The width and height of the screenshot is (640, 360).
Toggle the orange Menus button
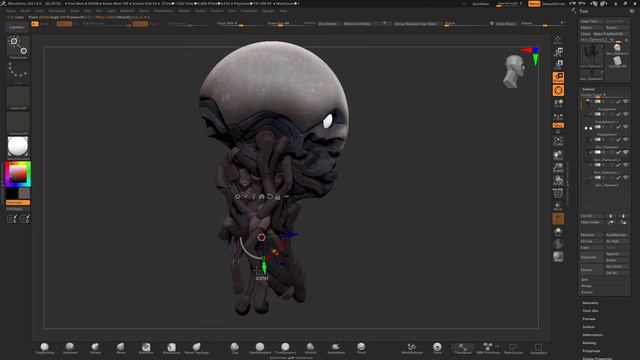coord(534,4)
